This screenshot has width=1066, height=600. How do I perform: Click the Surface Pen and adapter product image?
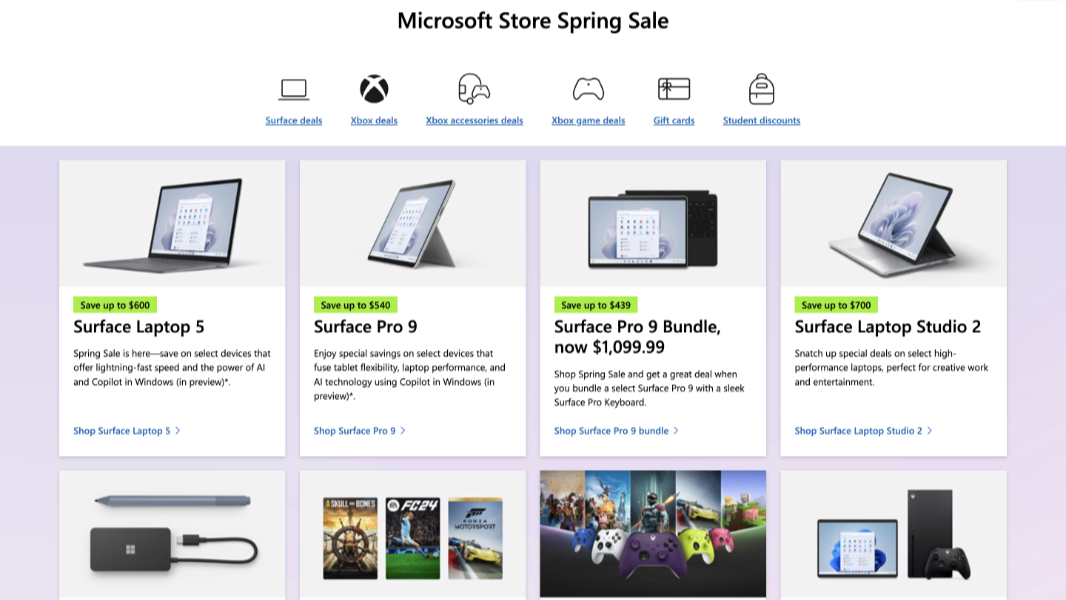[171, 532]
